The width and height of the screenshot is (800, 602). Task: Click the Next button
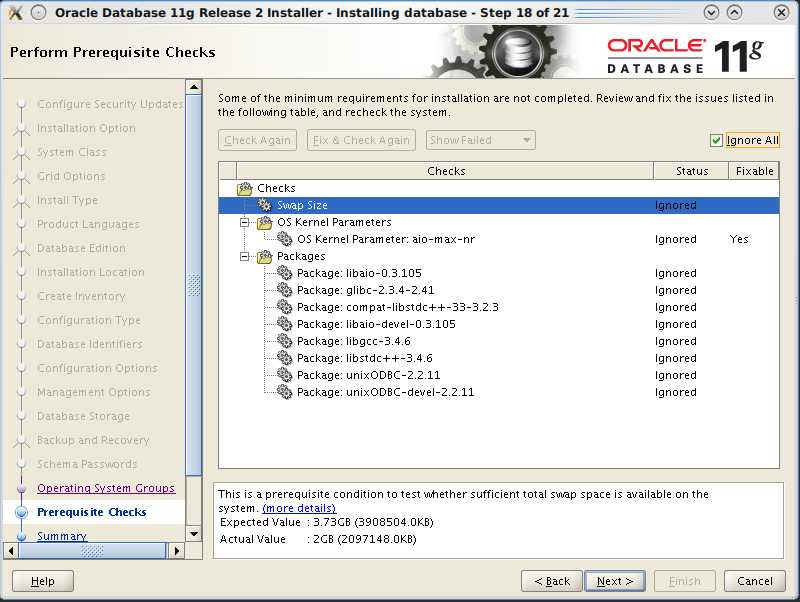(615, 581)
